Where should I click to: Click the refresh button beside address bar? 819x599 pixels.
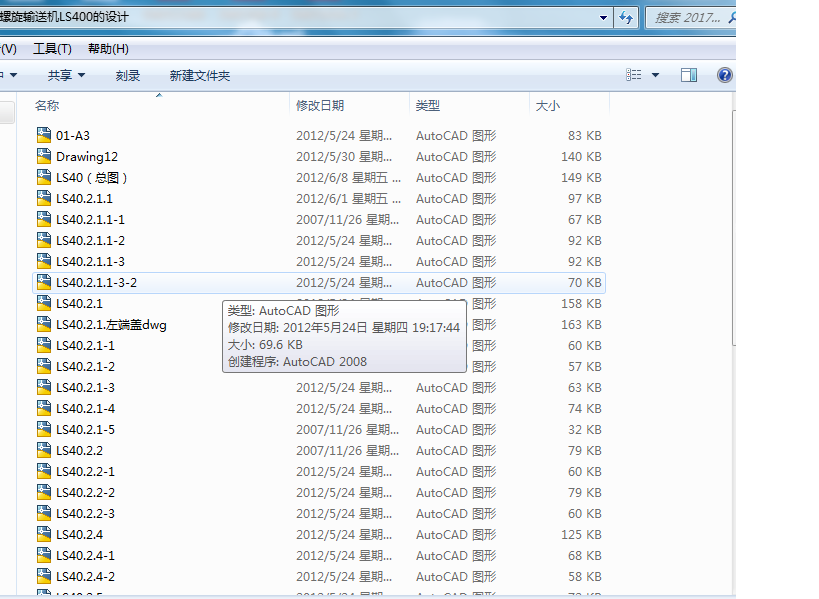(626, 18)
